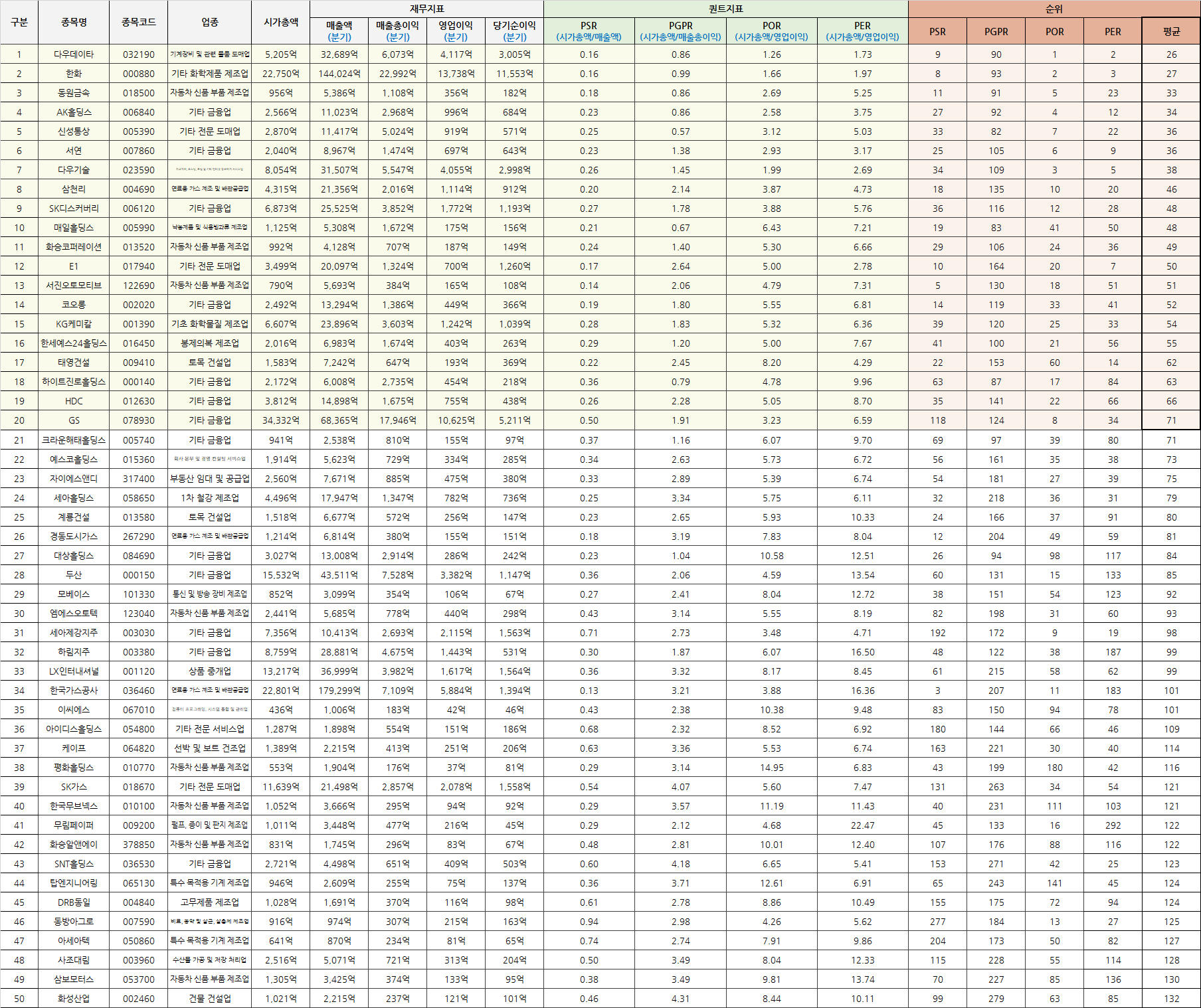Click the PGPR ranking column header
Image resolution: width=1201 pixels, height=1008 pixels.
pyautogui.click(x=996, y=31)
